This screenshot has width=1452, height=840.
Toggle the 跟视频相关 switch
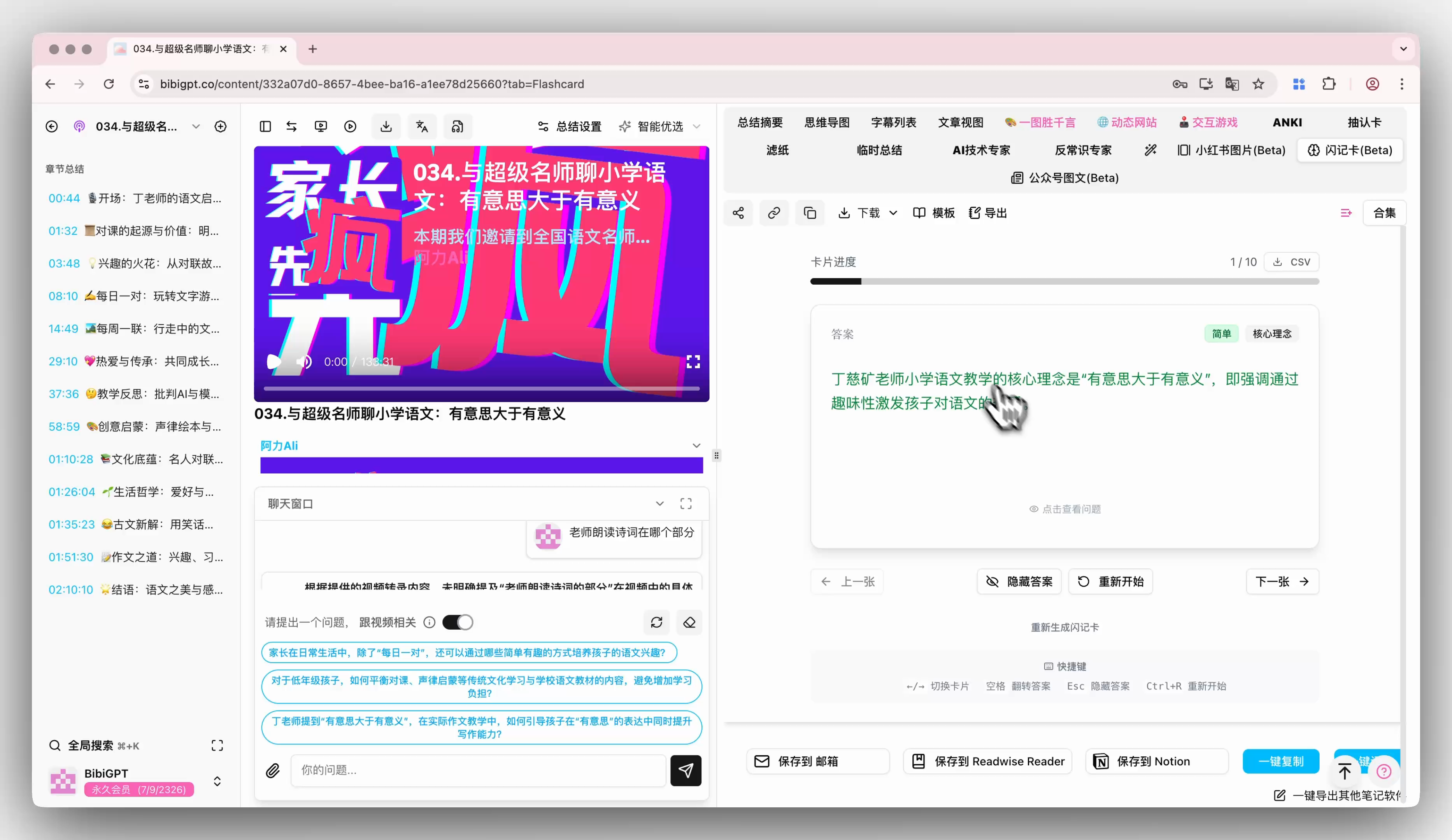pos(458,622)
